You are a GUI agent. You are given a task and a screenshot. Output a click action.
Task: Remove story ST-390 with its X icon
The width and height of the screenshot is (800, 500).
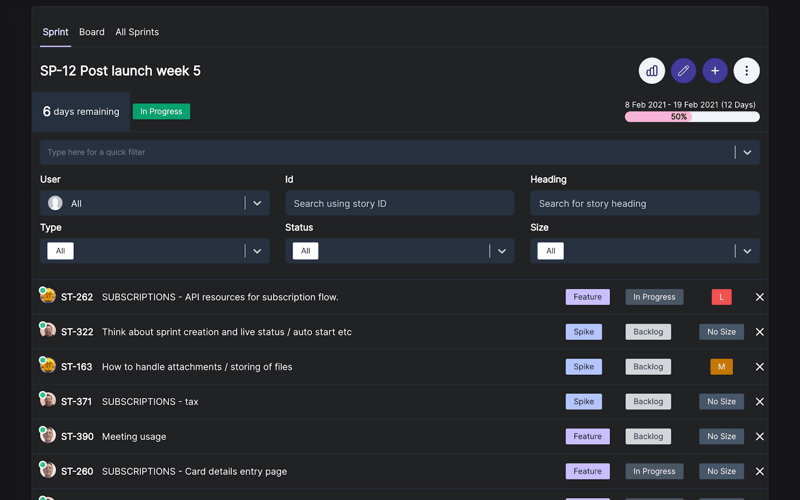click(759, 436)
